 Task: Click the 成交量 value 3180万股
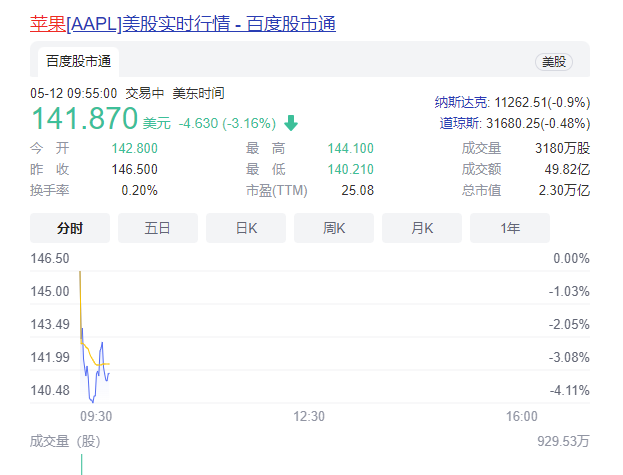pos(562,149)
